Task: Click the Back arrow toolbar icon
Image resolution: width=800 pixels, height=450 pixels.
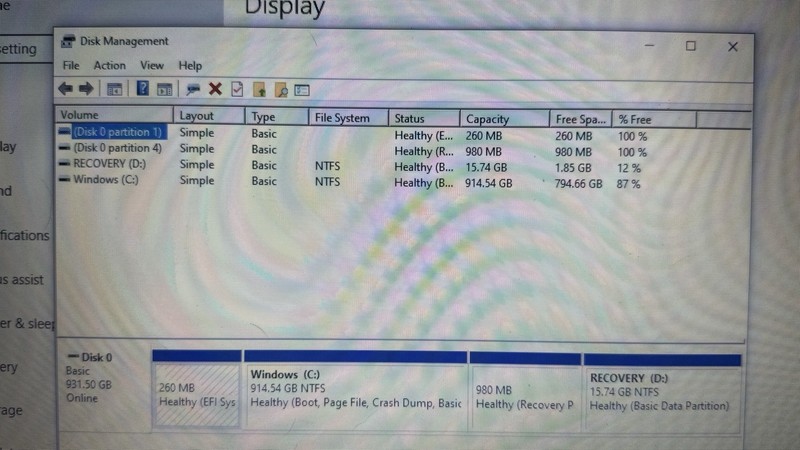Action: click(65, 89)
